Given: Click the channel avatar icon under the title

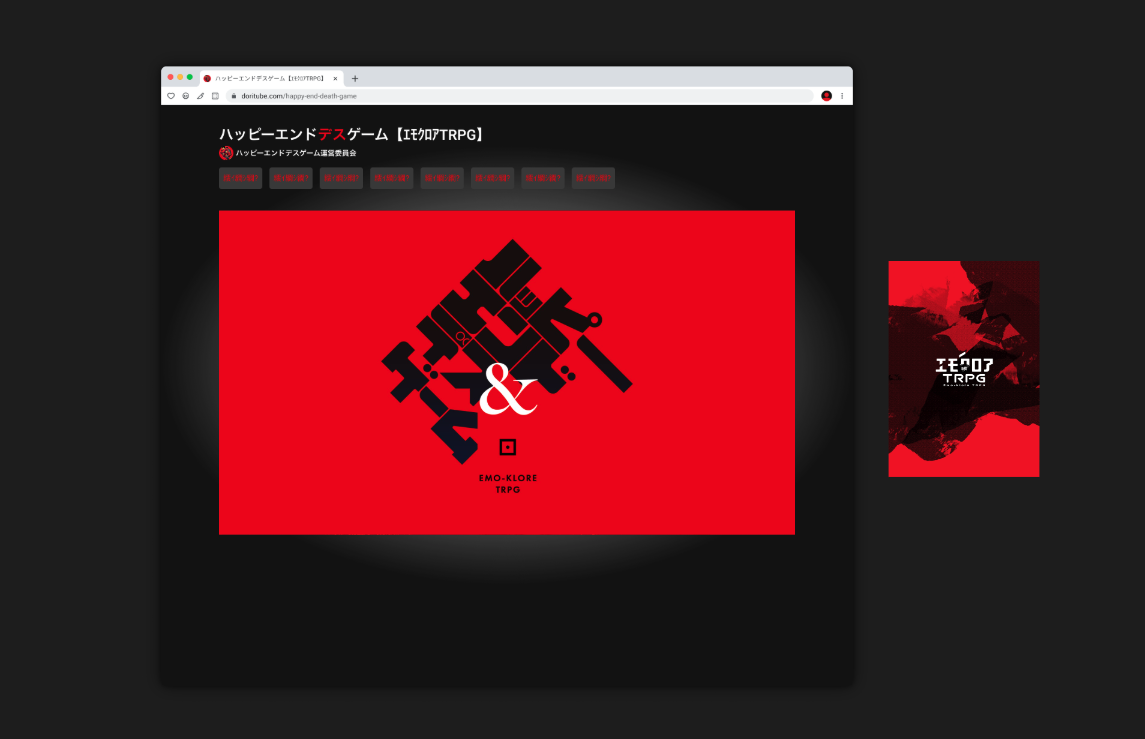Looking at the screenshot, I should [x=226, y=153].
